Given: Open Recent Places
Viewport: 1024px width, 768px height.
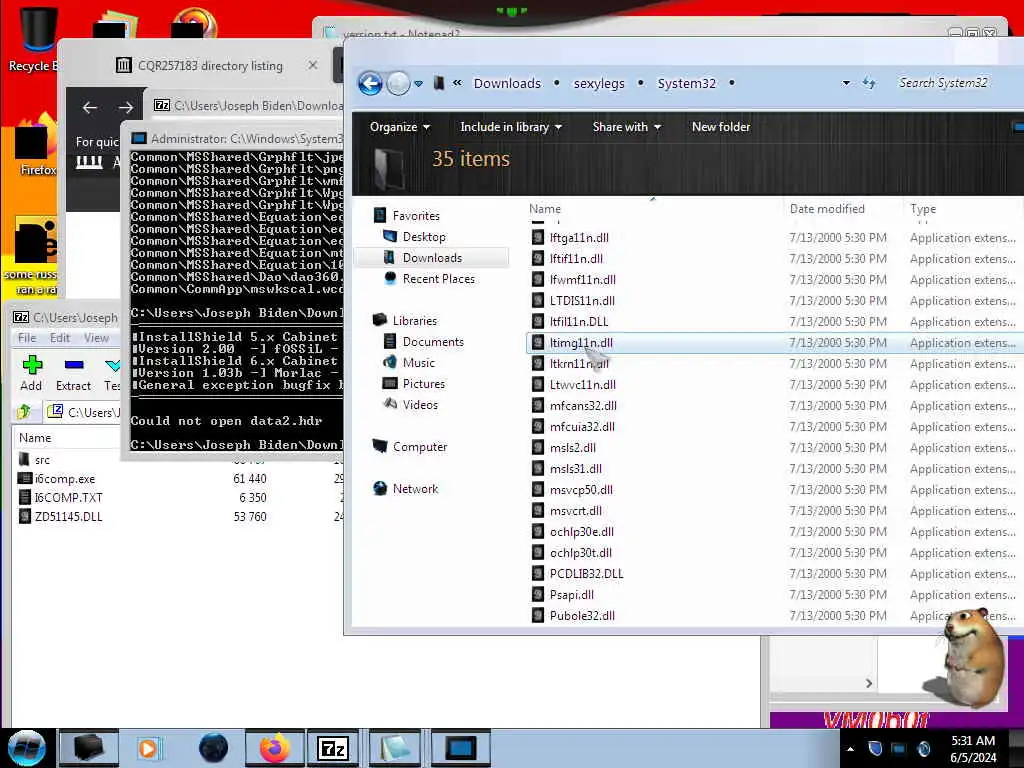Looking at the screenshot, I should (438, 279).
